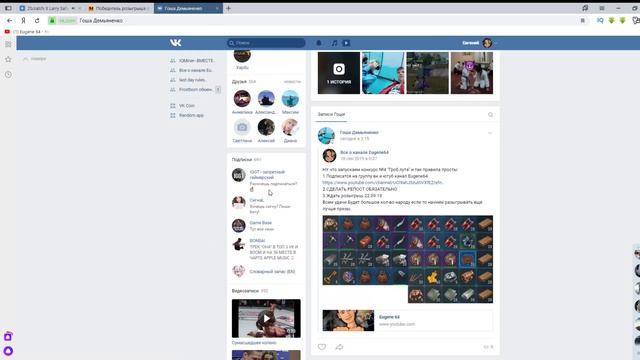The height and width of the screenshot is (360, 640).
Task: Open the photo with purple devil emoji
Action: (472, 73)
